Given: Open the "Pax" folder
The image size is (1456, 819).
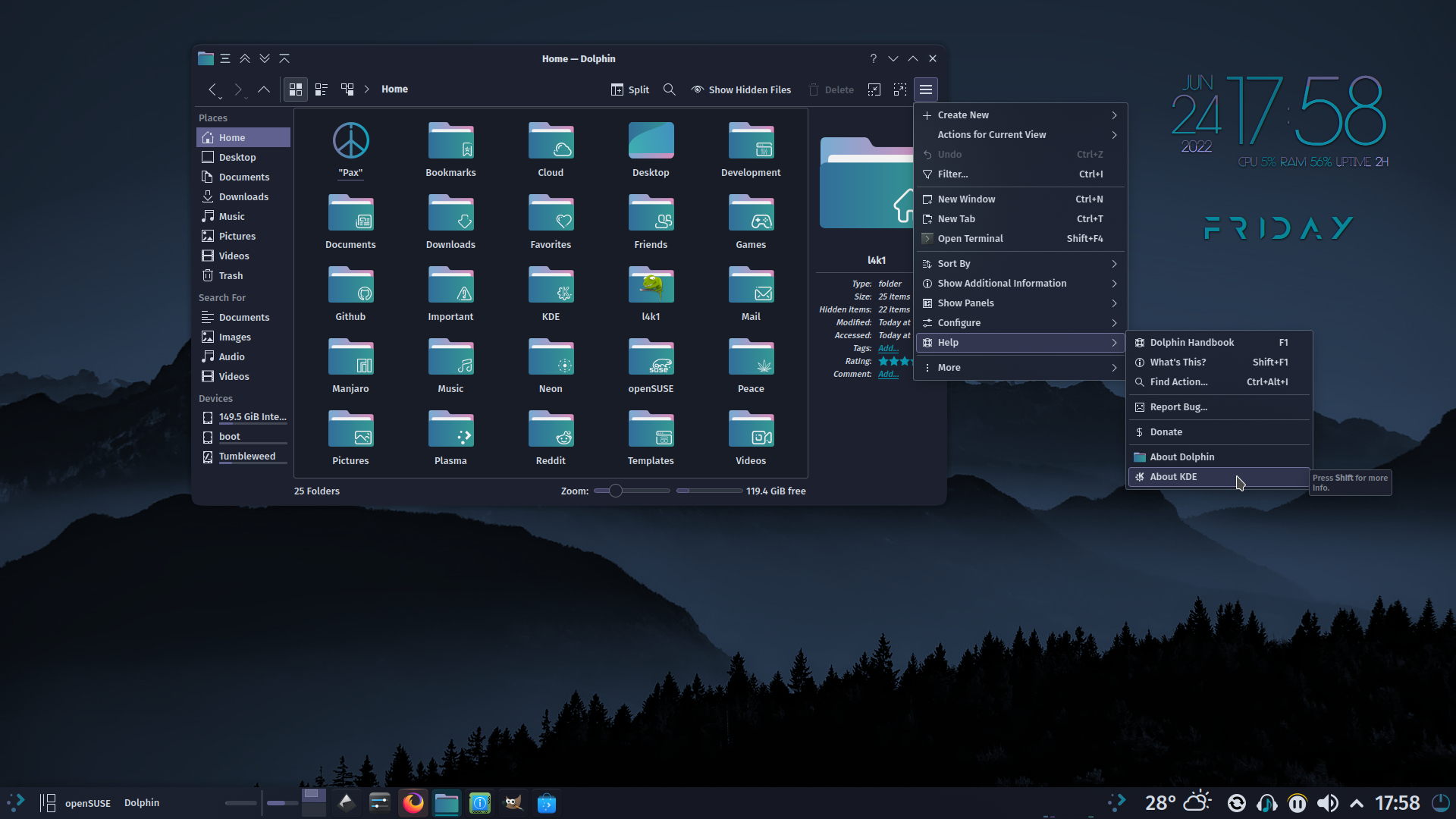Looking at the screenshot, I should click(x=350, y=149).
